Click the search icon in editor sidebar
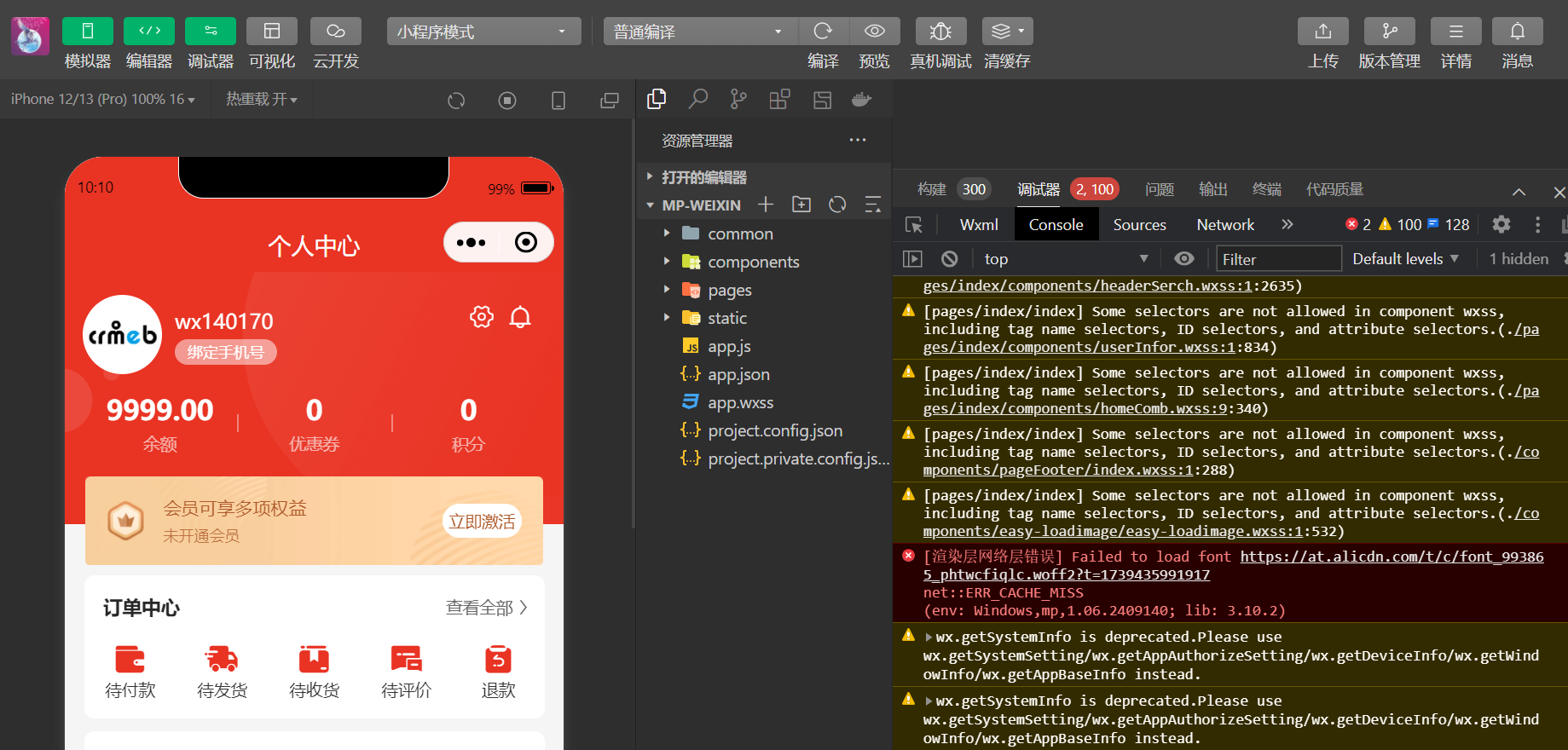The width and height of the screenshot is (1568, 750). coord(697,100)
